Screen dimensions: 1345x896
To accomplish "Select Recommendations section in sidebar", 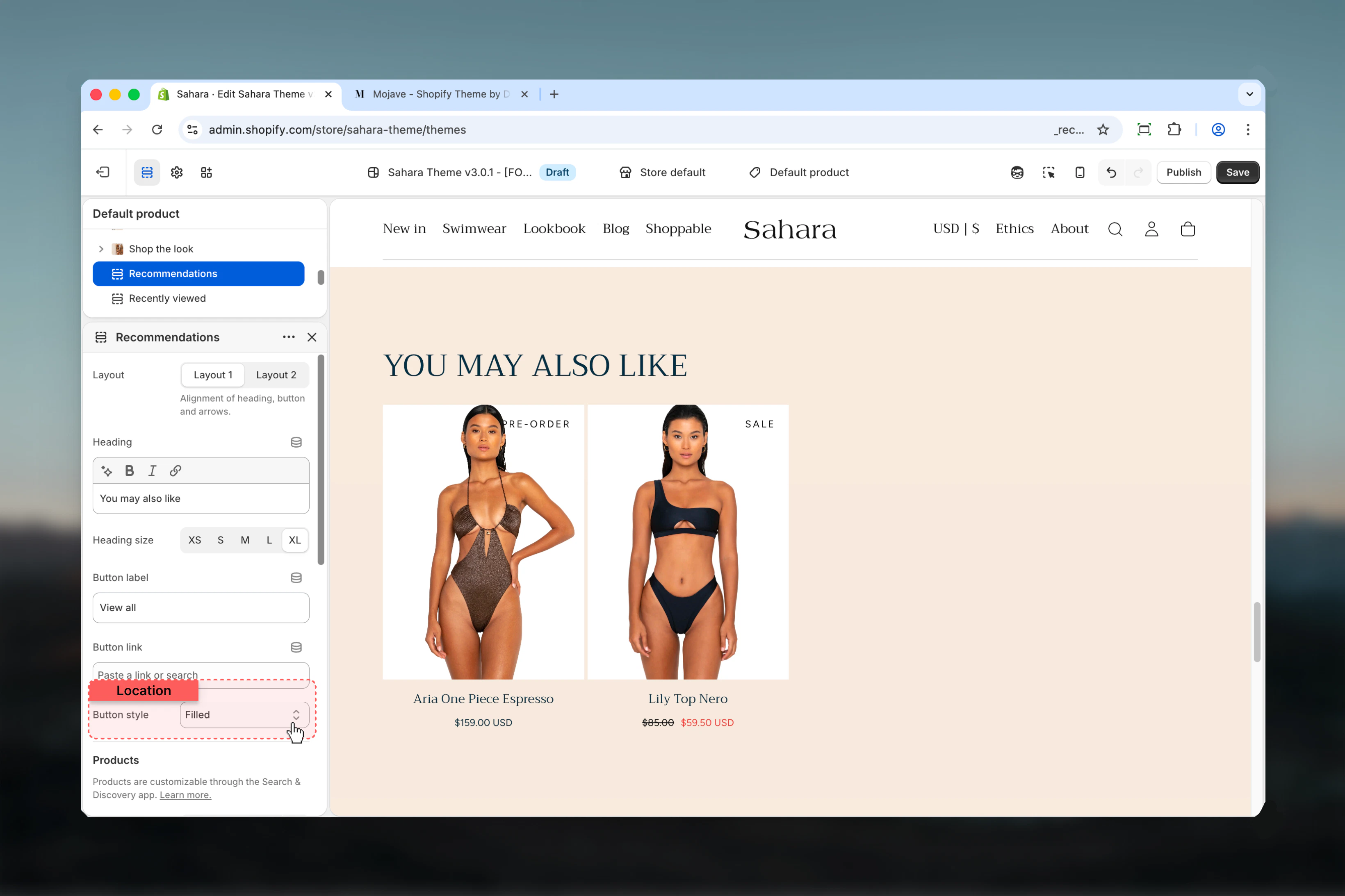I will tap(198, 274).
